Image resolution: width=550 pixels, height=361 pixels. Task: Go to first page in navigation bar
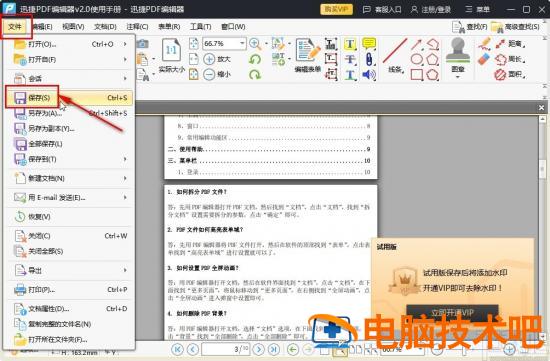(177, 349)
